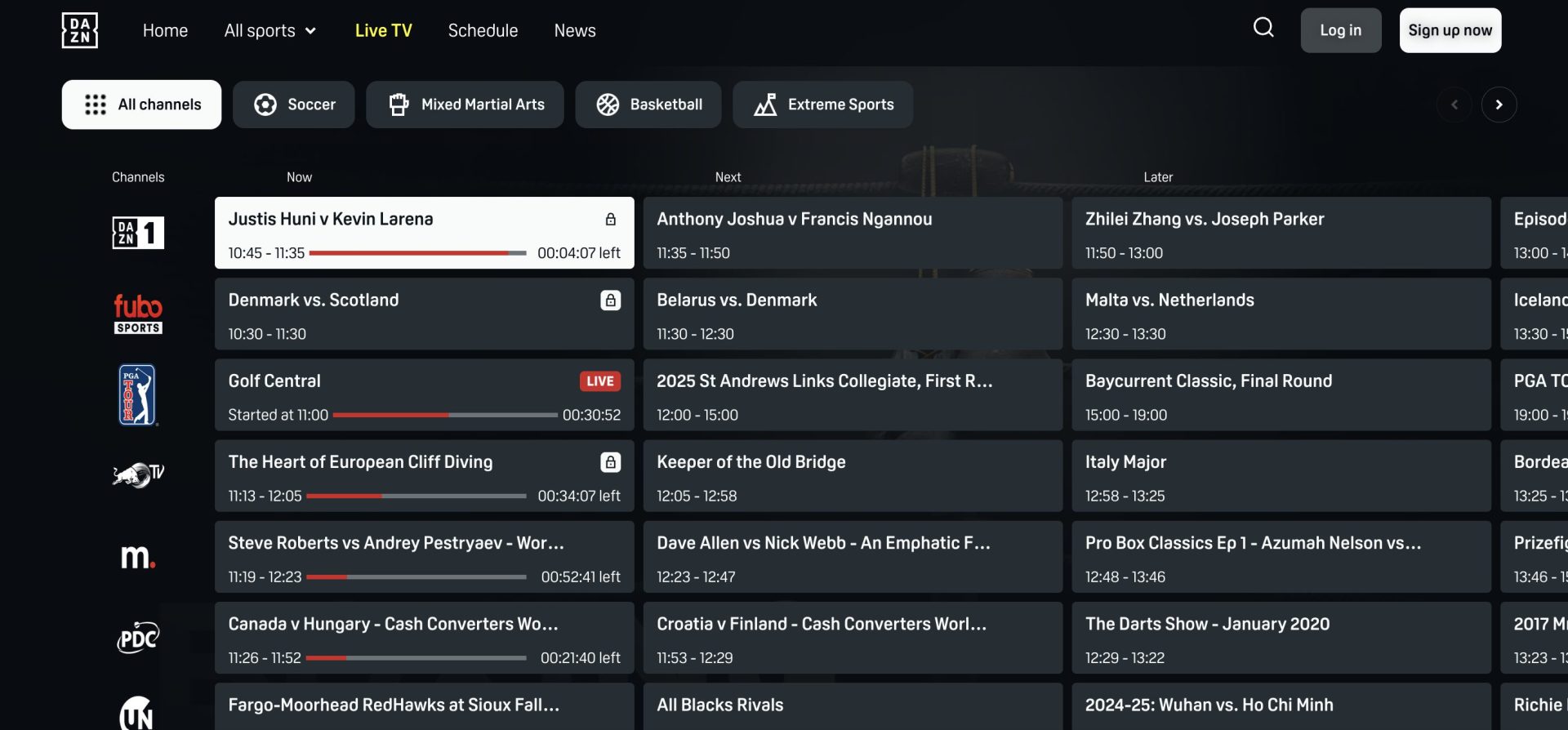Click the DAZN logo in header
Viewport: 1568px width, 730px height.
coord(79,30)
